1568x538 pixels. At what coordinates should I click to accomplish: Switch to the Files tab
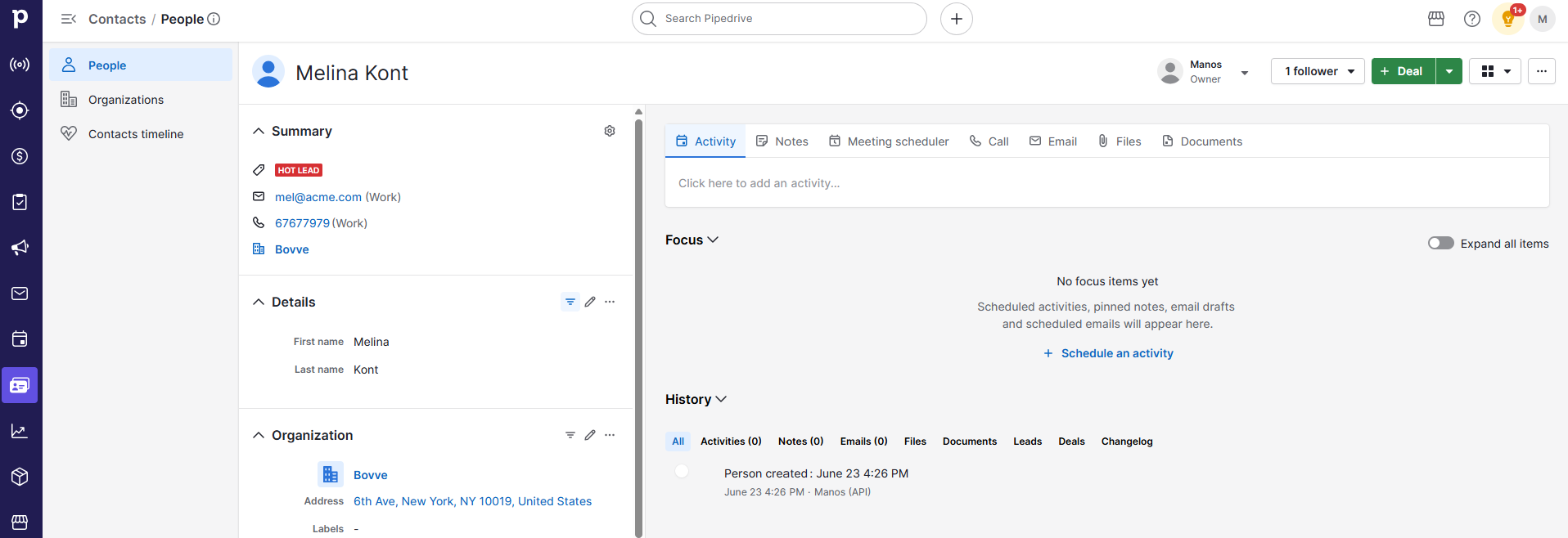(x=1120, y=141)
